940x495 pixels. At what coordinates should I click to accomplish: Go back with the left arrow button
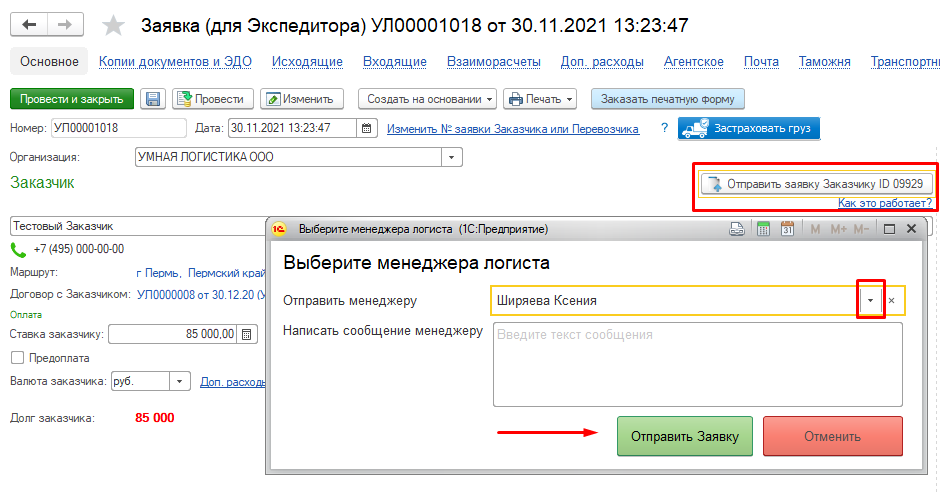point(29,25)
